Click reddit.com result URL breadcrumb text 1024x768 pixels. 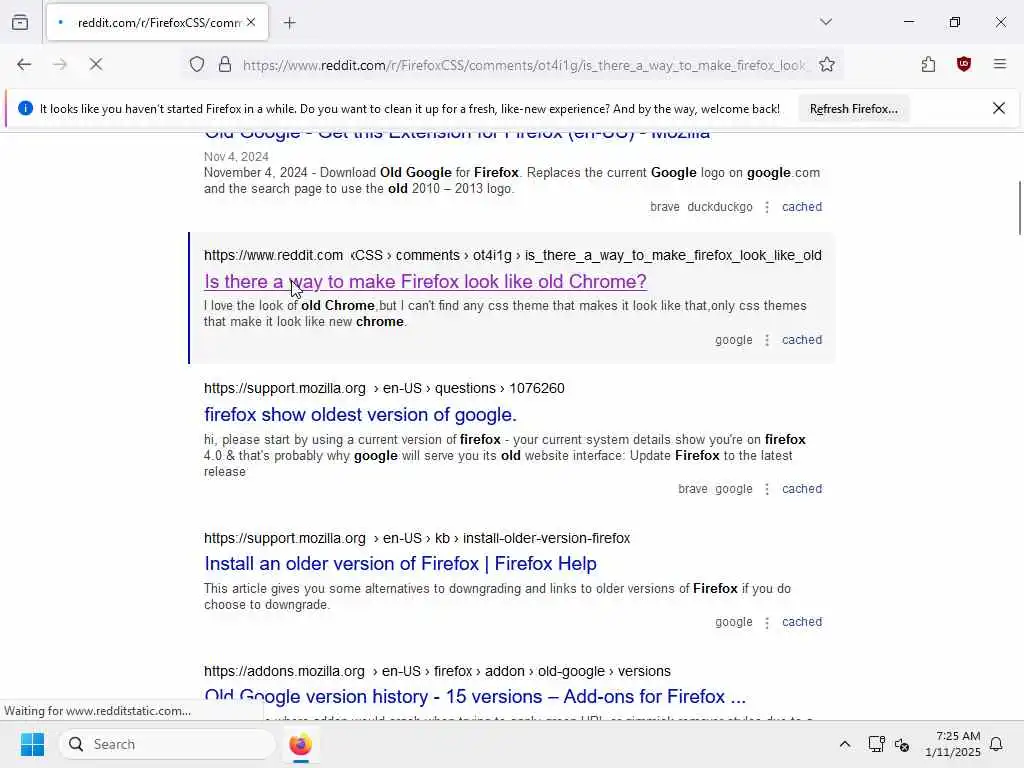coord(513,255)
